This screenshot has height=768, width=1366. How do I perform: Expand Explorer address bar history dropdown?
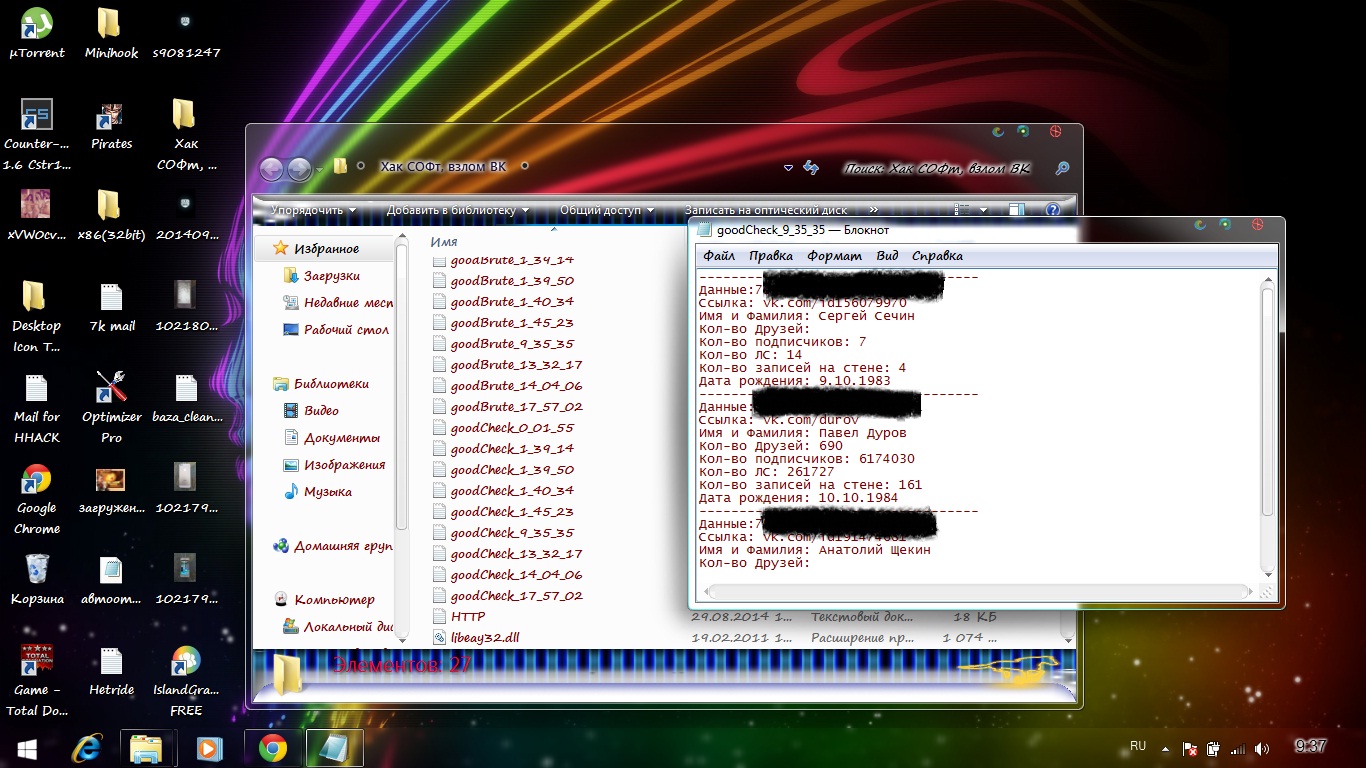click(x=788, y=168)
